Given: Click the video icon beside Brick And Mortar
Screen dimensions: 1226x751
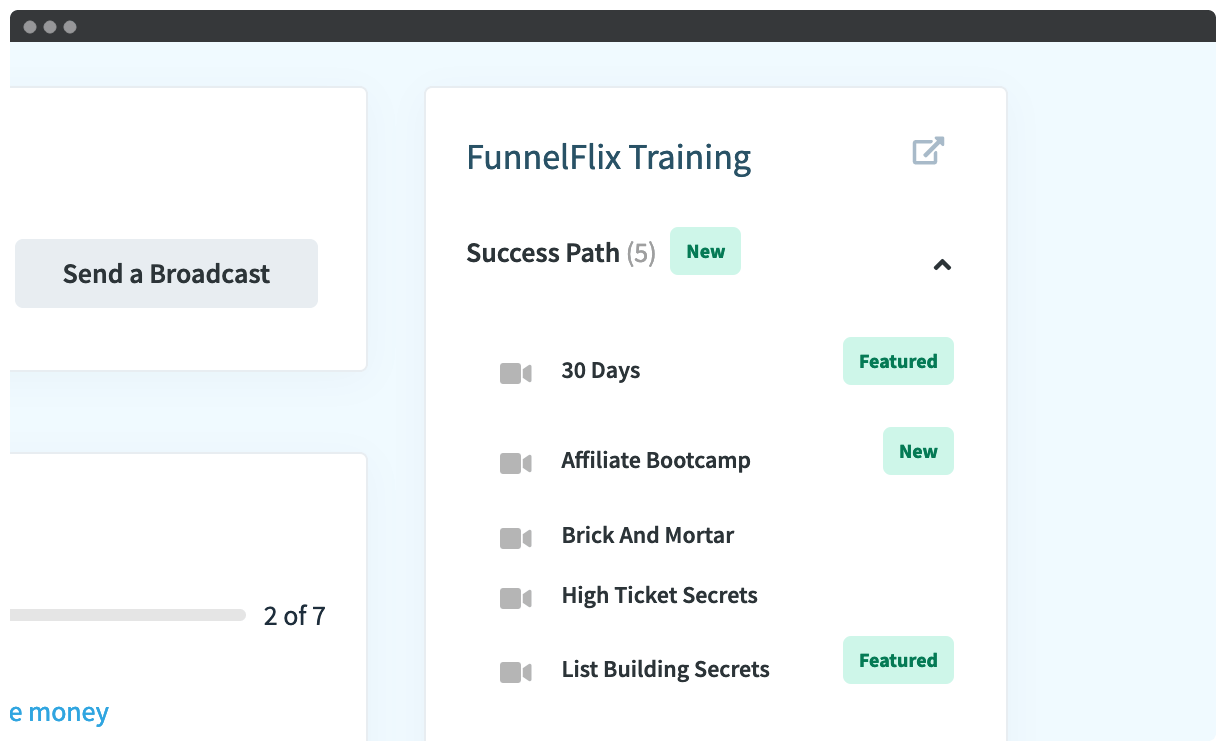Looking at the screenshot, I should tap(515, 538).
